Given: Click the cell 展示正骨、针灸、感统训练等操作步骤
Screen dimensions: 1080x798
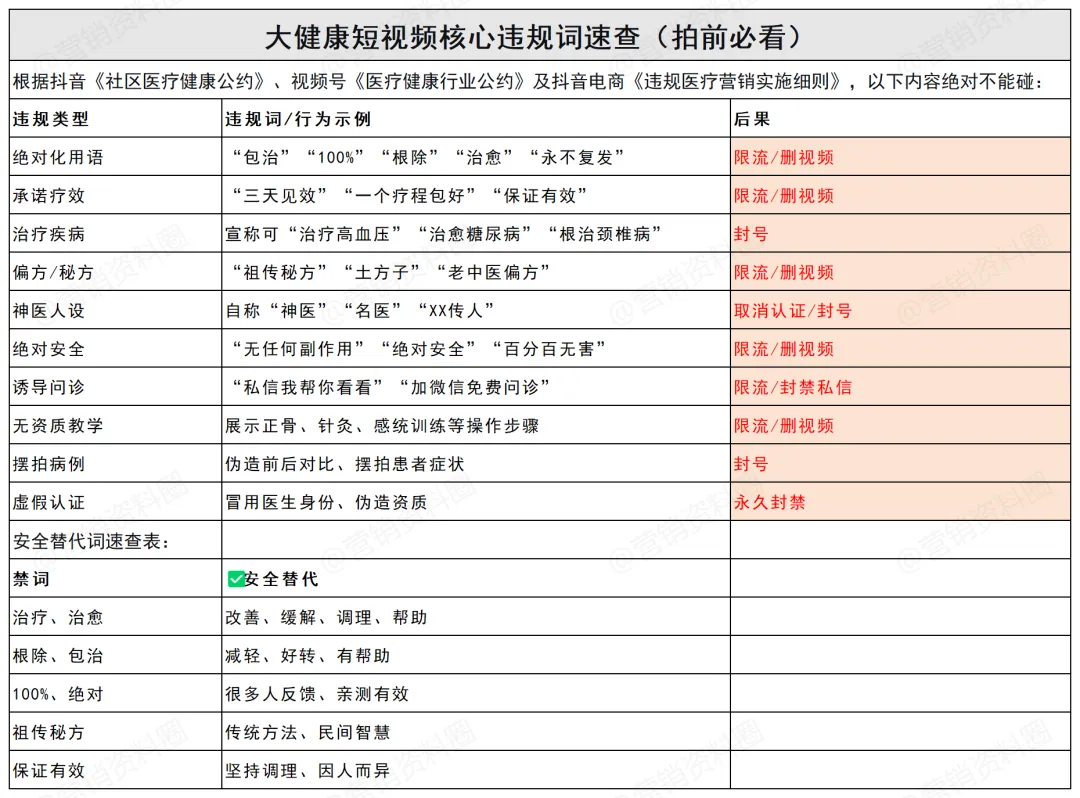Looking at the screenshot, I should (x=476, y=426).
